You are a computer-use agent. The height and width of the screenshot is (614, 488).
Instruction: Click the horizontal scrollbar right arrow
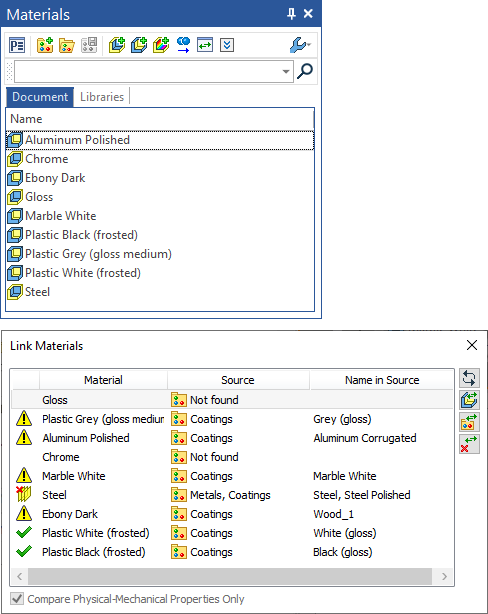pos(444,576)
